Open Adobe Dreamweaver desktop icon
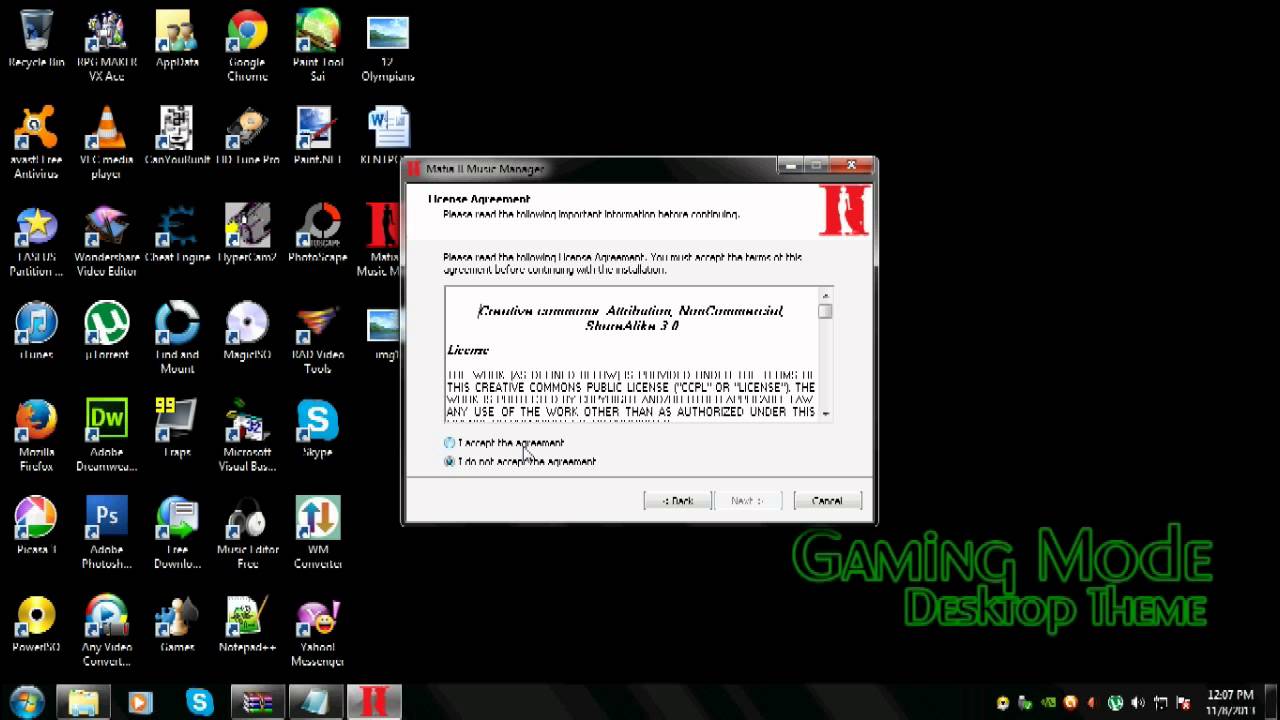Image resolution: width=1280 pixels, height=720 pixels. [x=107, y=436]
